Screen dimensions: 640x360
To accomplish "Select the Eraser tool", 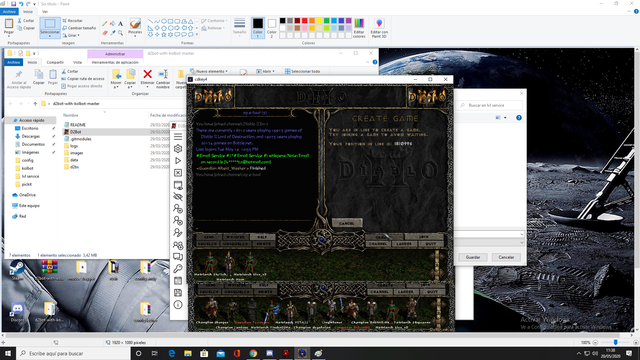I will click(105, 33).
